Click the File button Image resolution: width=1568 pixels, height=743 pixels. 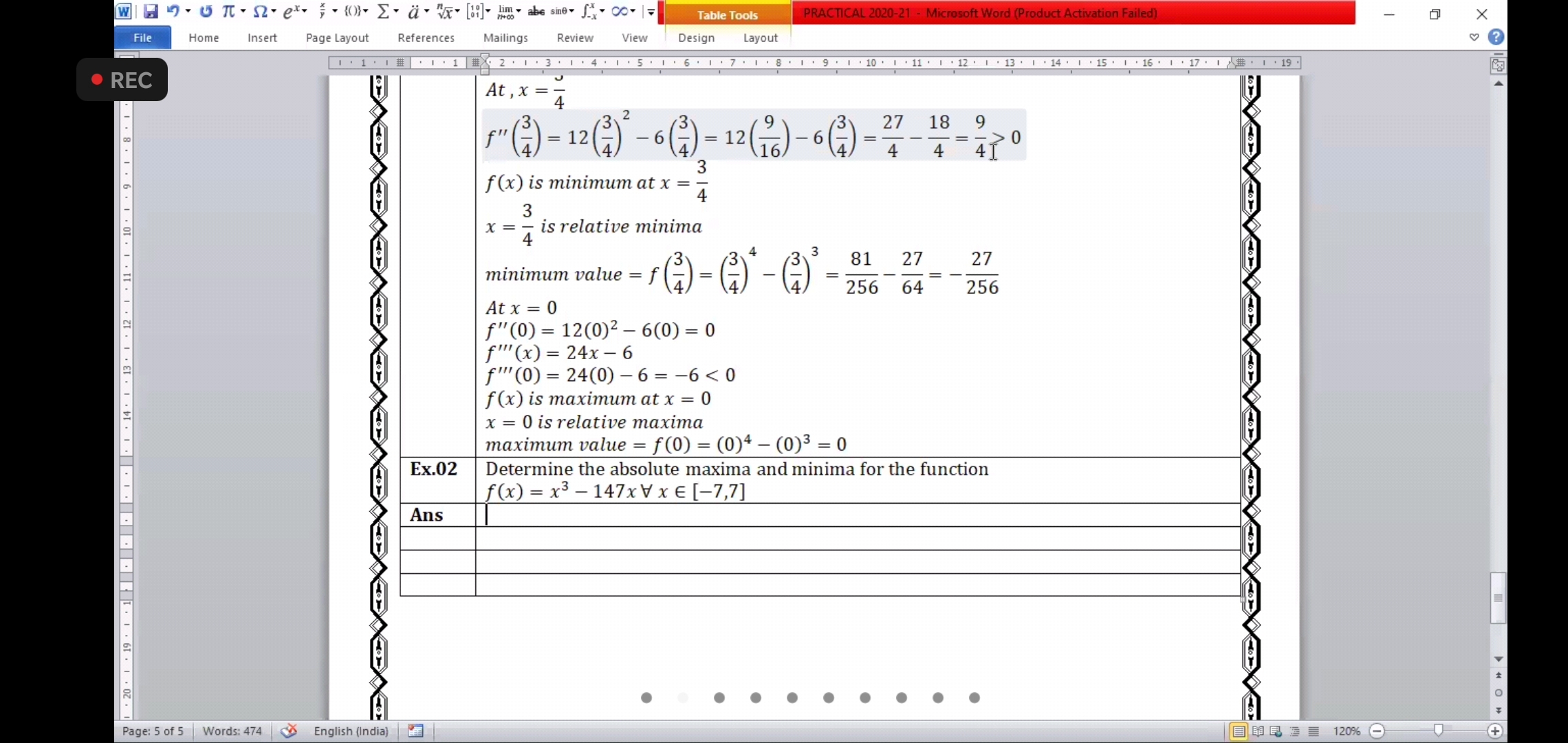coord(142,38)
